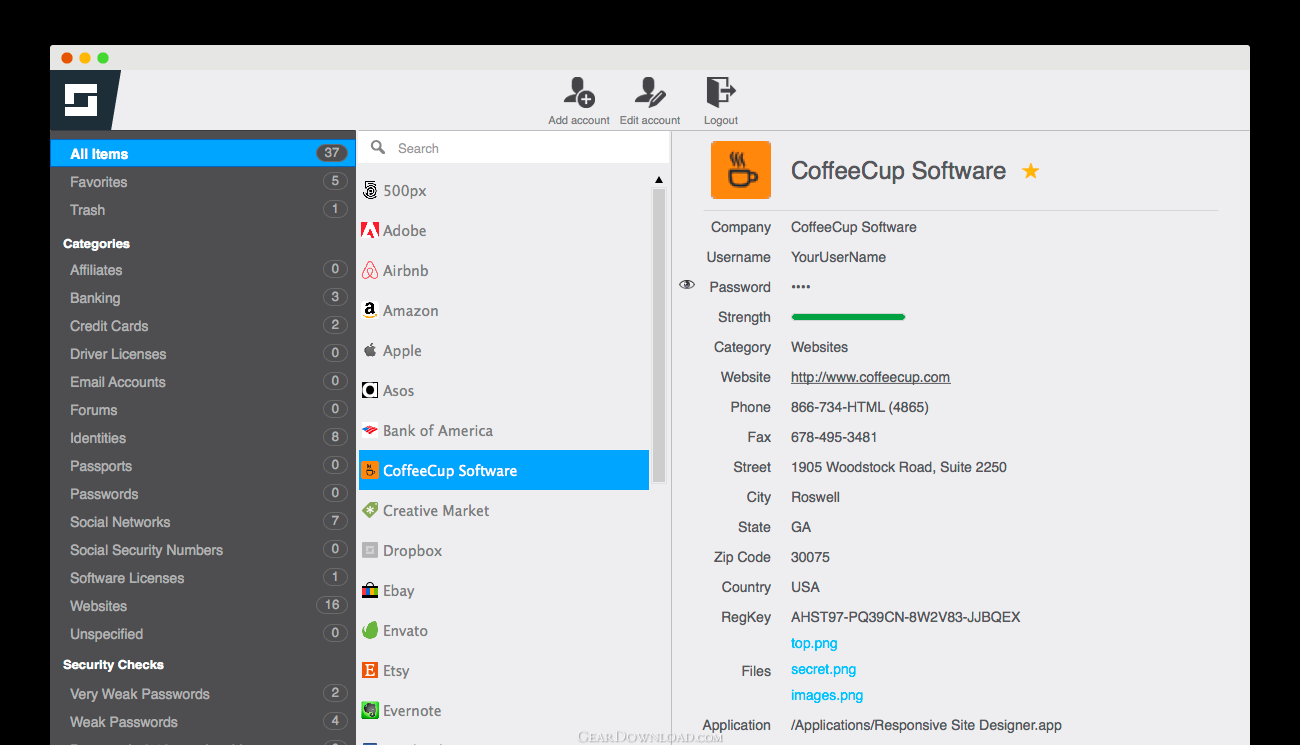Click the Asos logo icon
Image resolution: width=1300 pixels, height=745 pixels.
(x=370, y=390)
